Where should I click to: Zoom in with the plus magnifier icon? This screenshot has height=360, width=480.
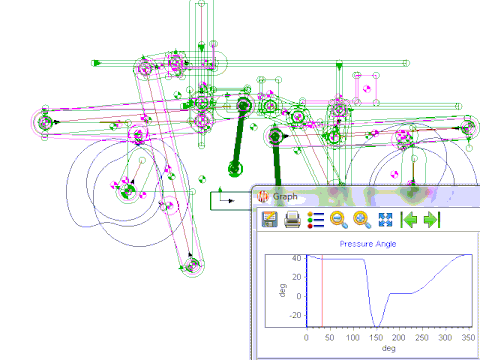coord(362,220)
